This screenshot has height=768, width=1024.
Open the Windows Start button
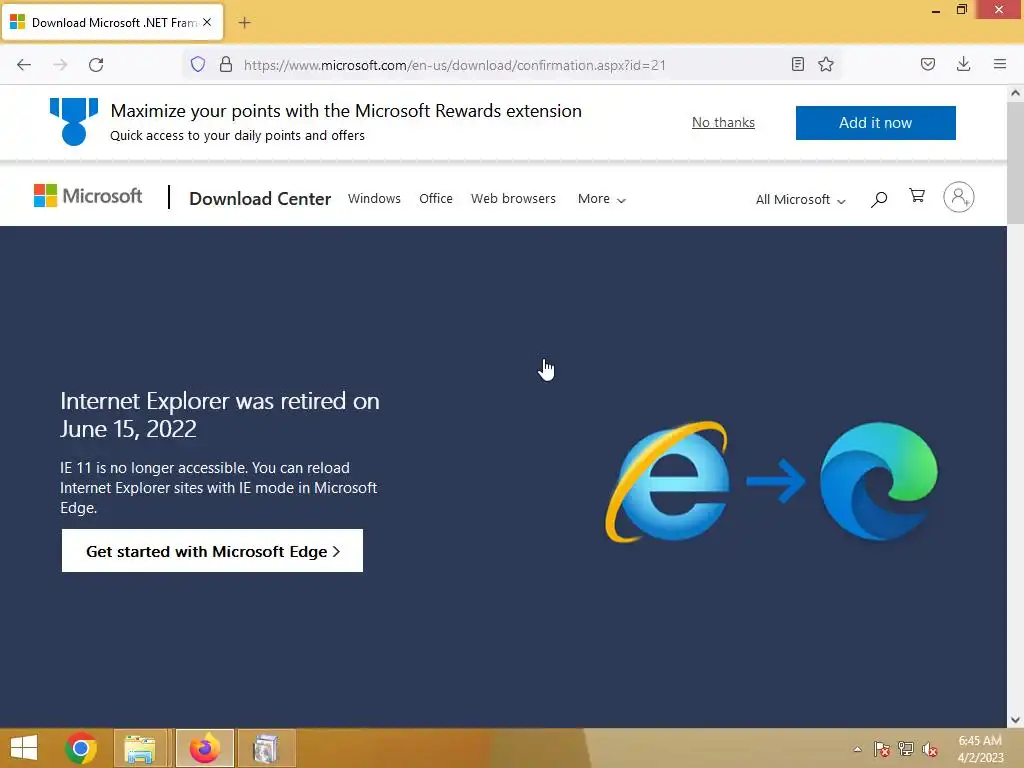click(24, 748)
